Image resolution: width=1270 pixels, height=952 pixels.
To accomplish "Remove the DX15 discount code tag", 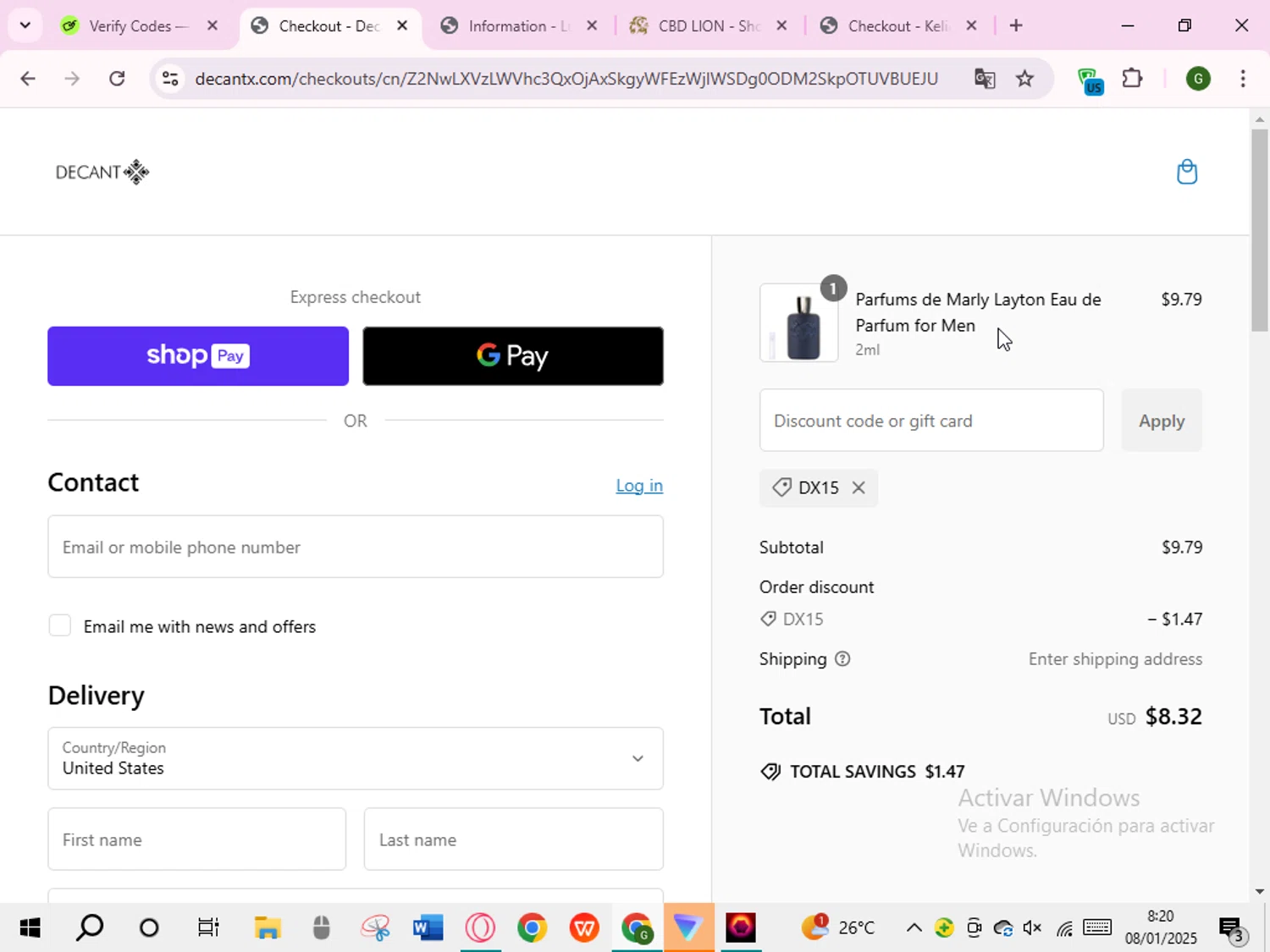I will click(859, 487).
